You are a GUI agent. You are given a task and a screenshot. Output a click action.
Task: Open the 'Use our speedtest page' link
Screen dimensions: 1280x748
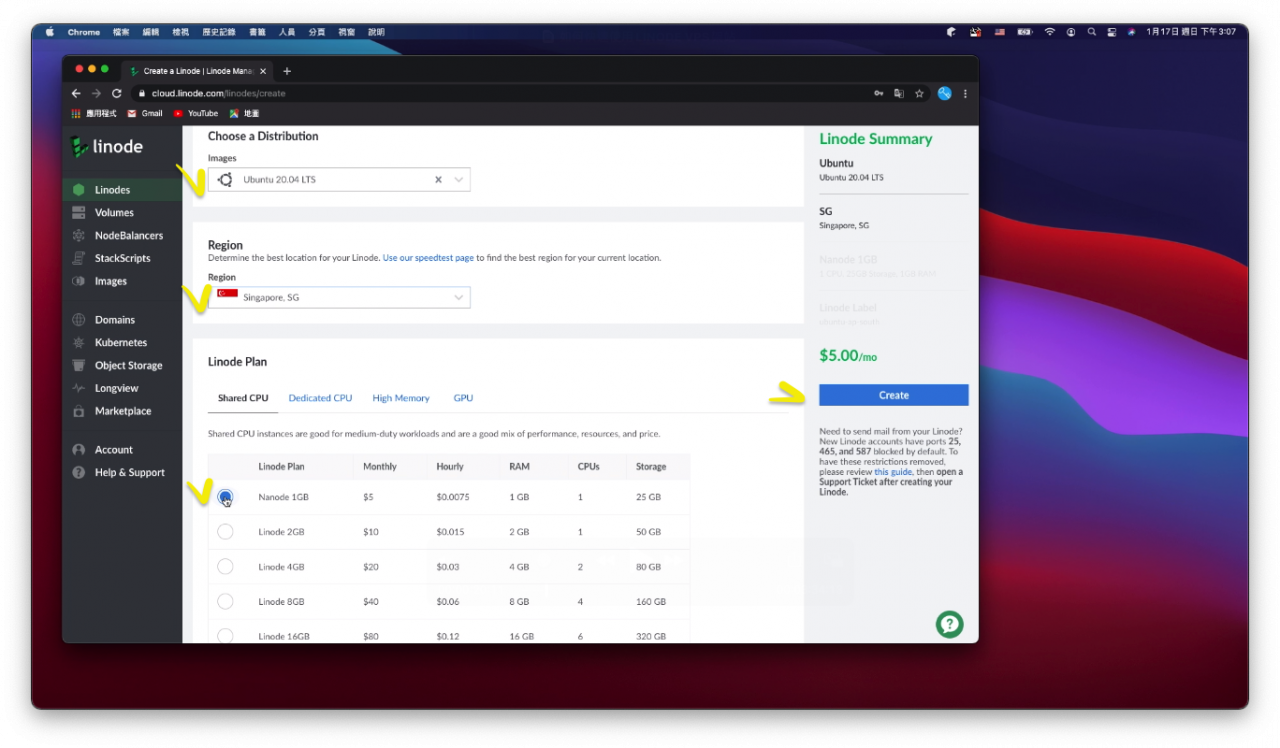tap(428, 258)
